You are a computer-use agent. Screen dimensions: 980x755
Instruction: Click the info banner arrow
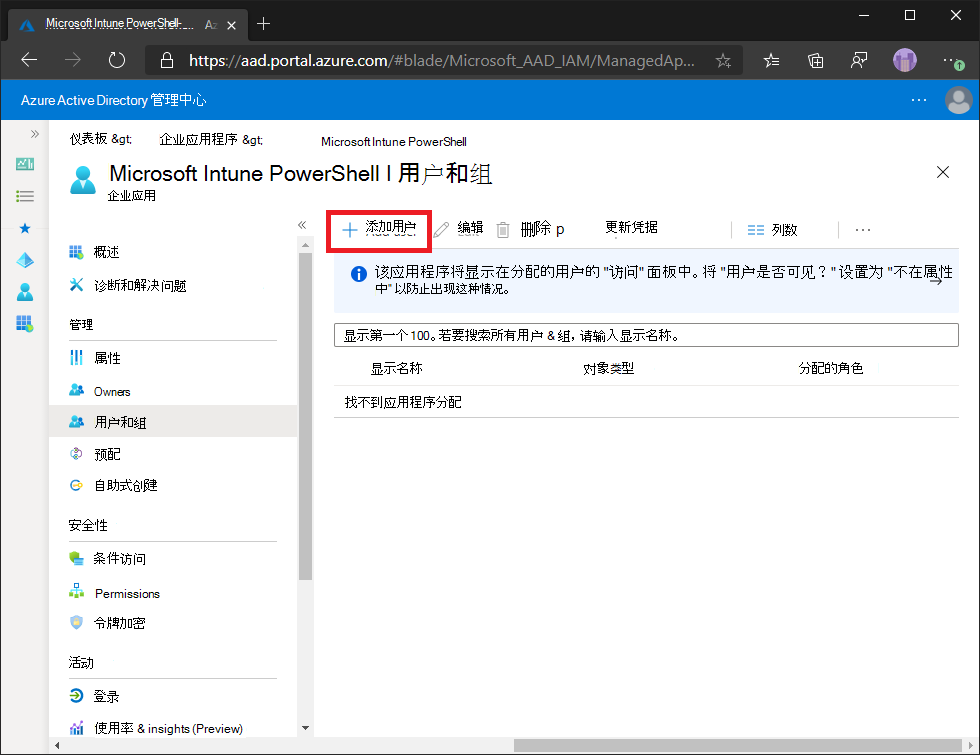[936, 281]
